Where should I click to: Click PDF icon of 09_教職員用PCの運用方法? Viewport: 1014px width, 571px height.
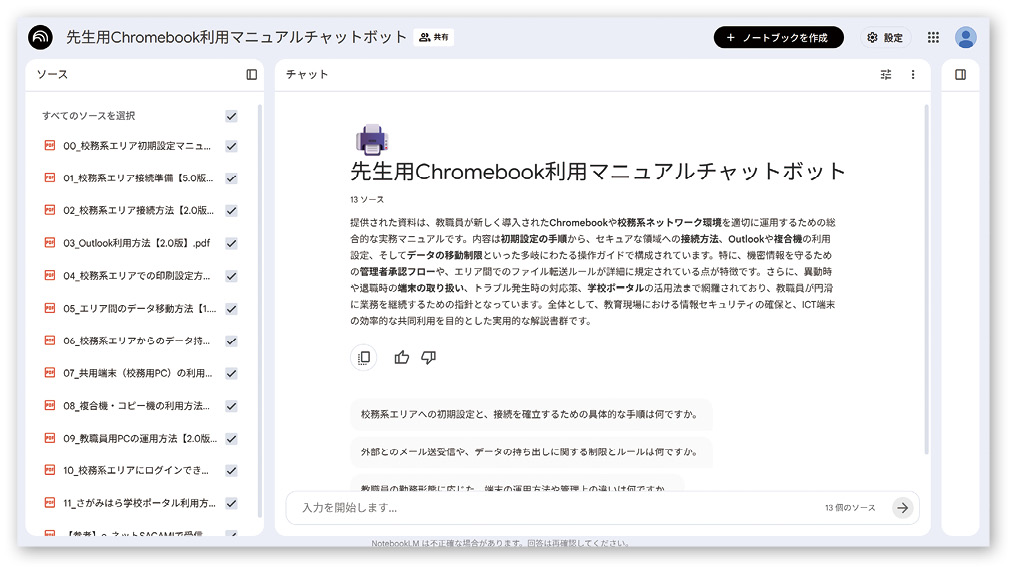[50, 438]
